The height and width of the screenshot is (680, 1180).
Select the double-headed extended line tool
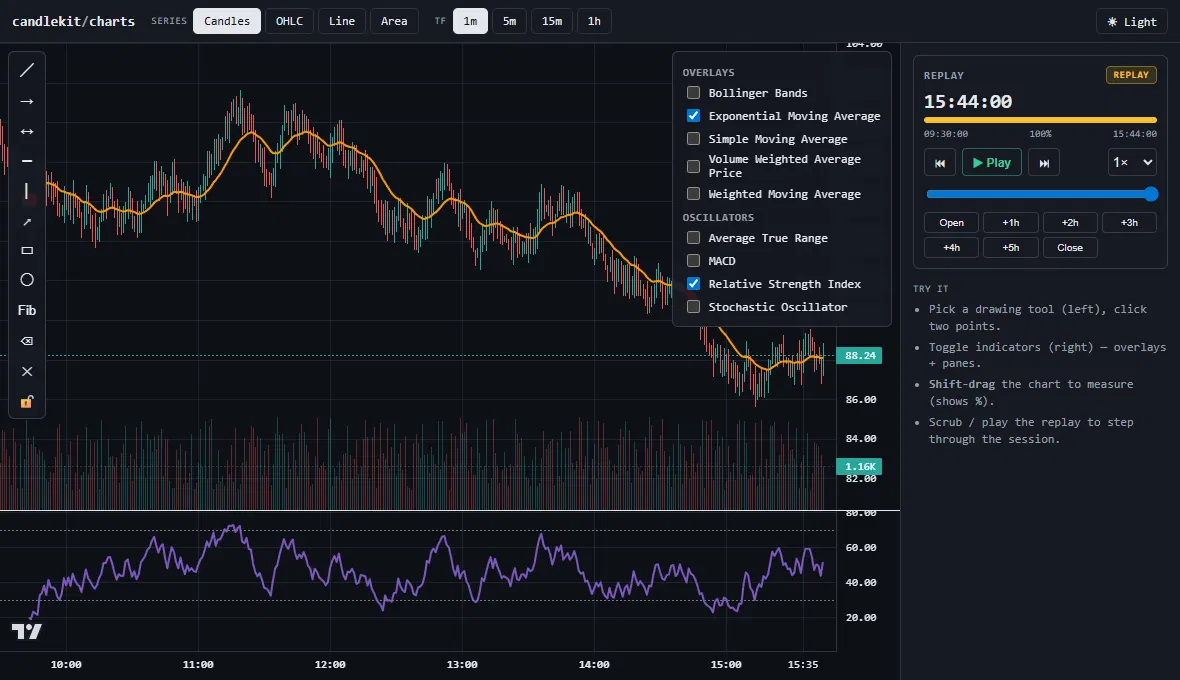(27, 131)
